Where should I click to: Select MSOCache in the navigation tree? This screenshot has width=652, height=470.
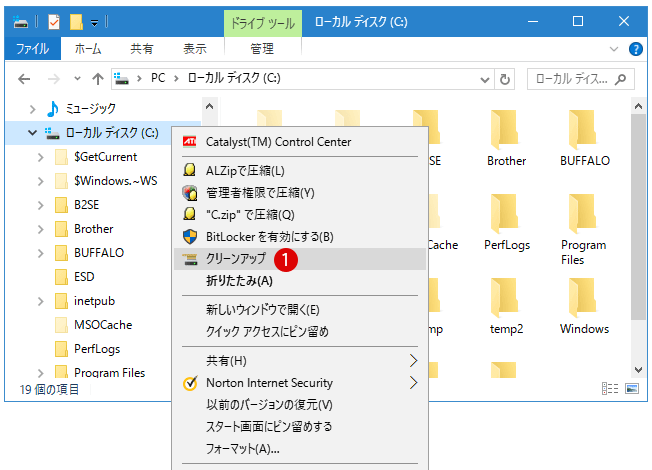point(103,325)
